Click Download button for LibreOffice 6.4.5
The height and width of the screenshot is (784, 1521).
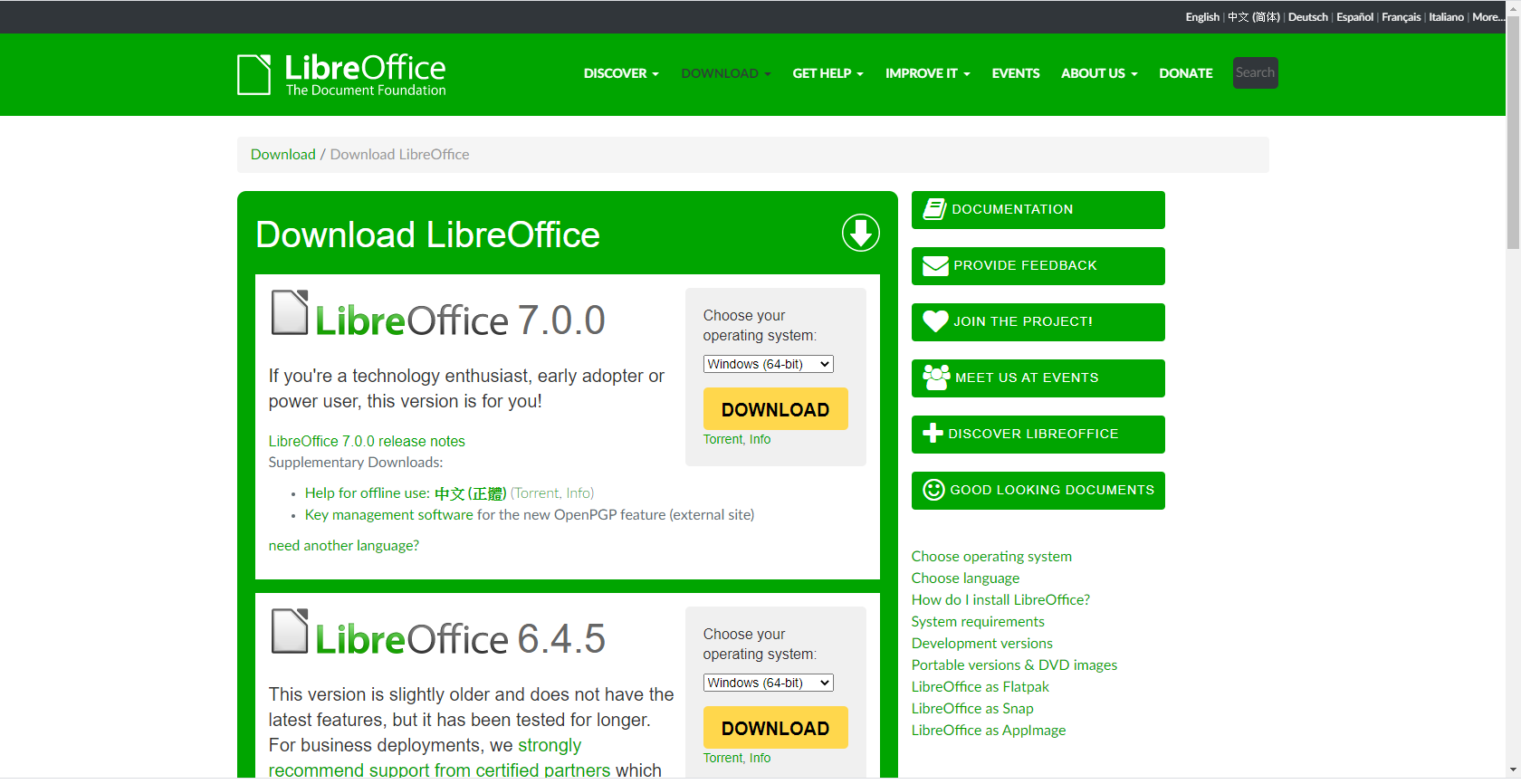(x=776, y=728)
